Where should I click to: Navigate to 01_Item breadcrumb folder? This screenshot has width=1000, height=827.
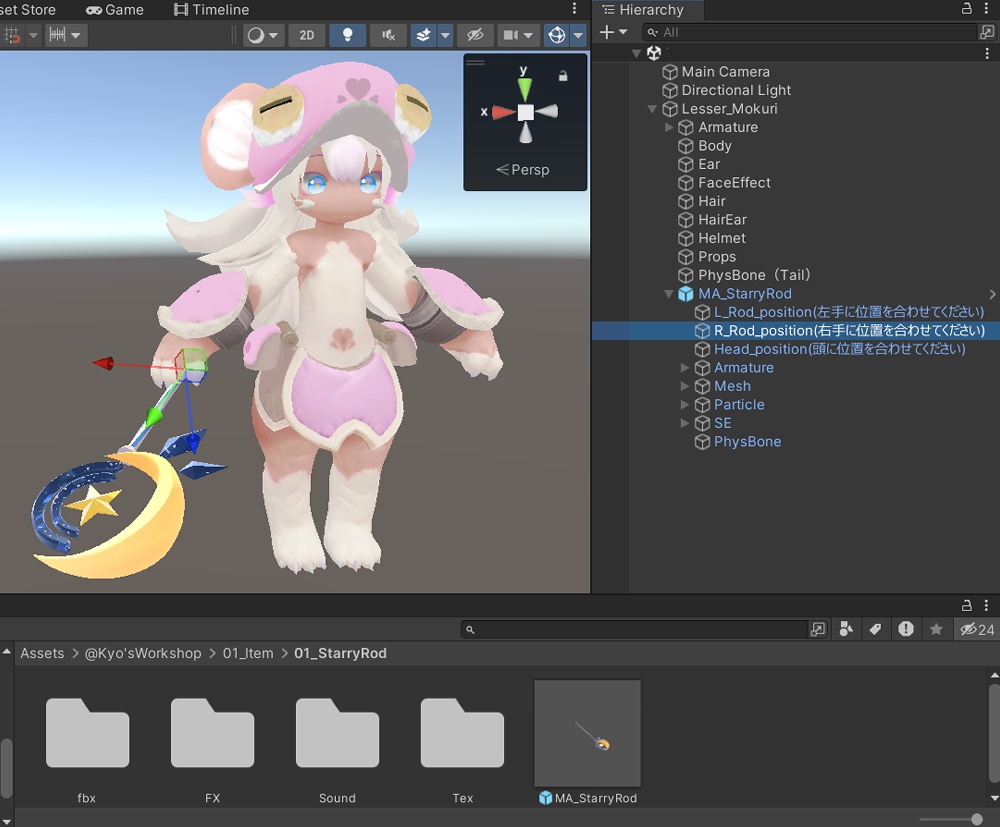pos(248,653)
